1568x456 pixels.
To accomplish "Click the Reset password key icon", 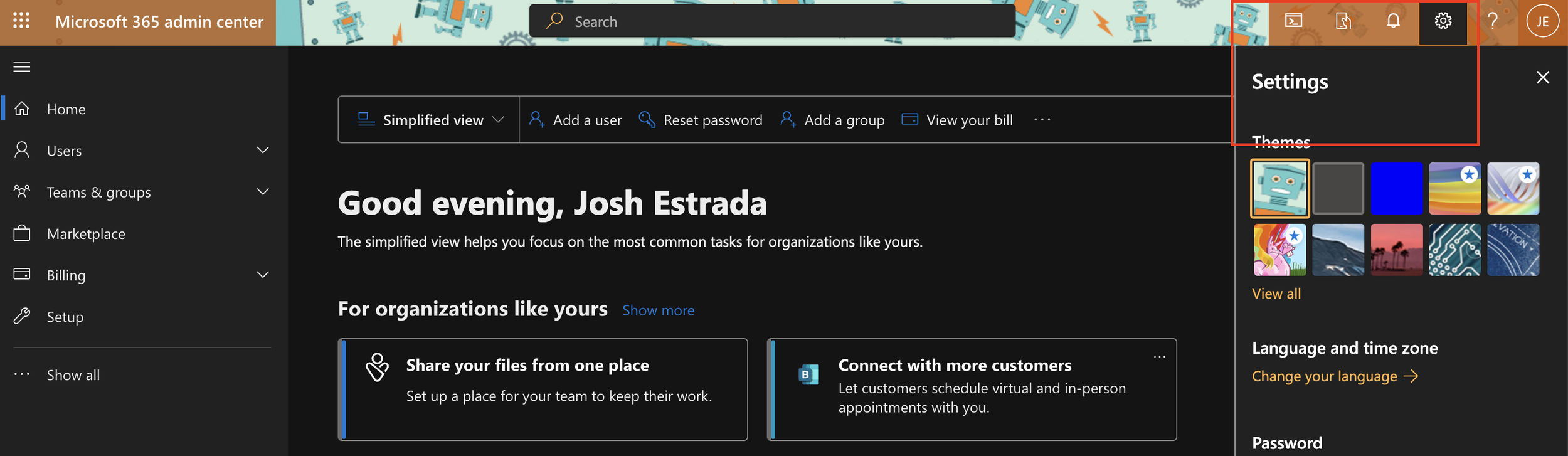I will [647, 119].
